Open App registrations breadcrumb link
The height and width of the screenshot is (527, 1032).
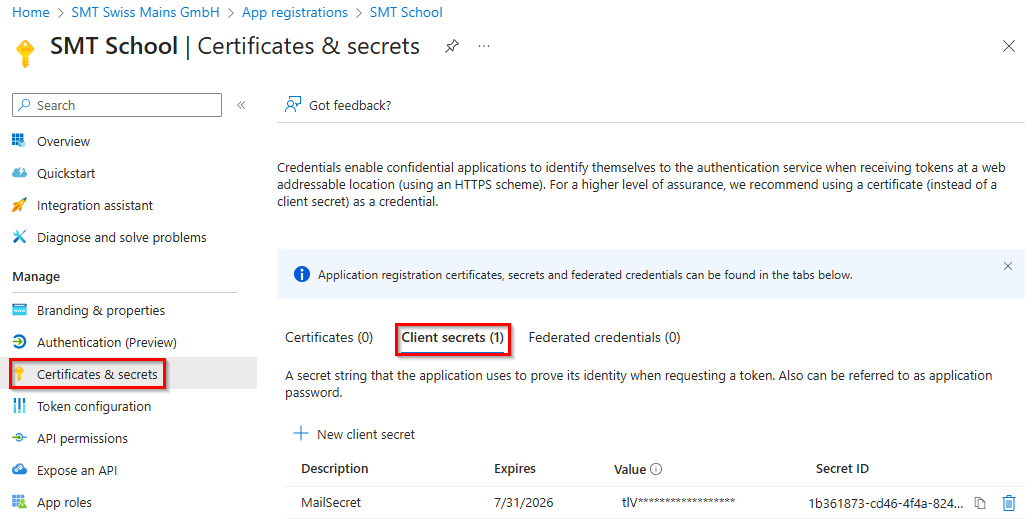click(295, 13)
